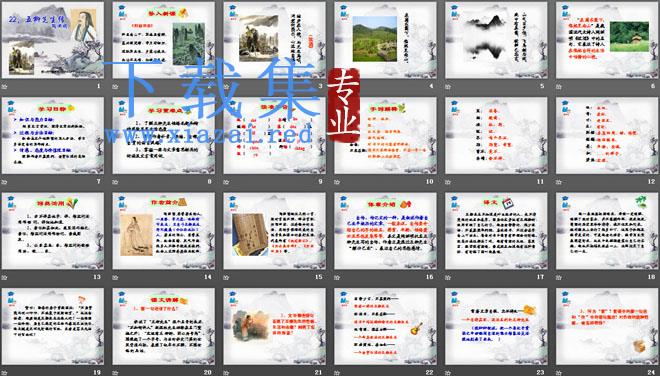
Task: Select slide 4 with green hills photo
Action: 385,40
